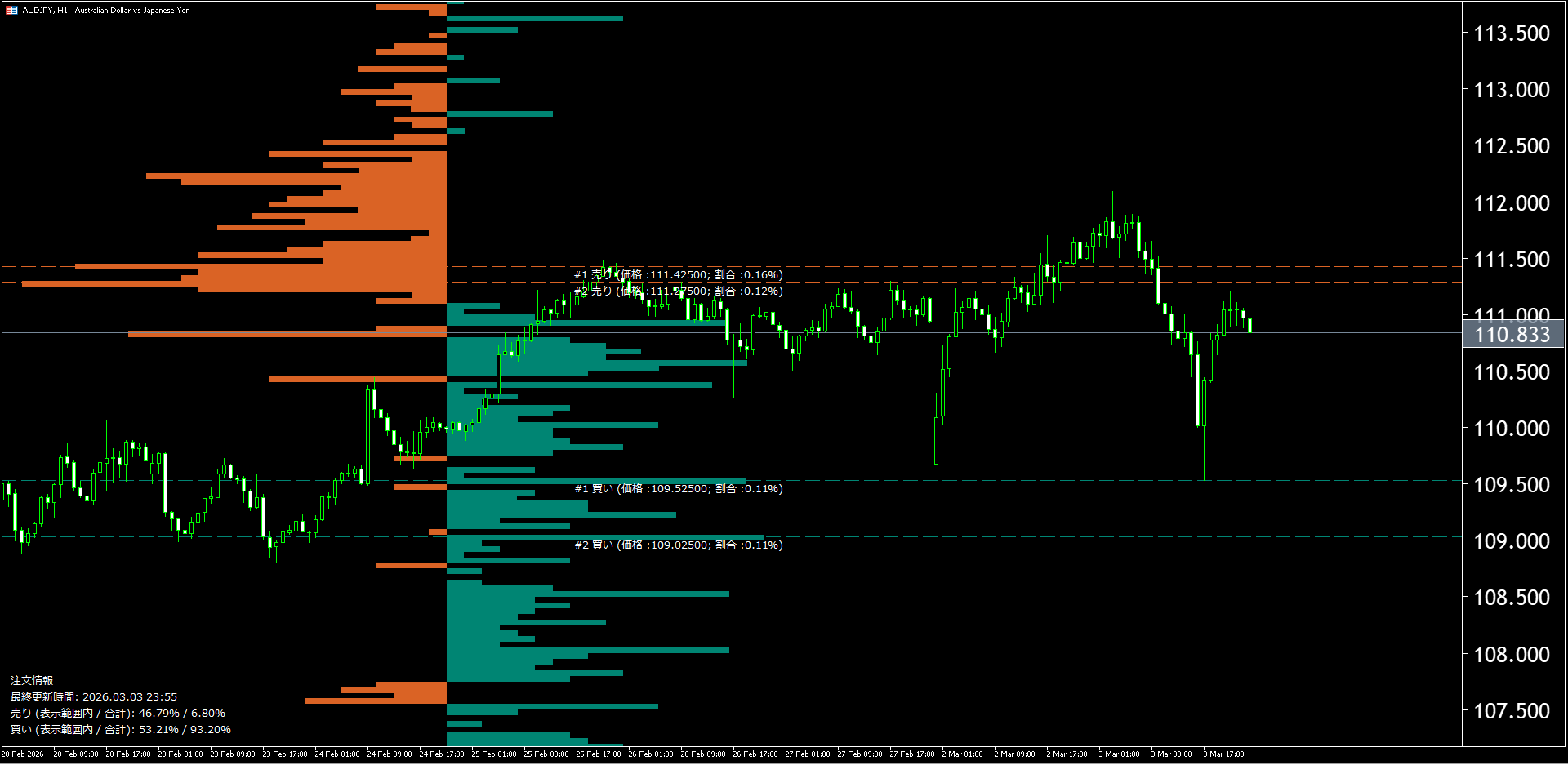Click the 20 Feb 2026 date label
The width and height of the screenshot is (1568, 765).
(23, 754)
